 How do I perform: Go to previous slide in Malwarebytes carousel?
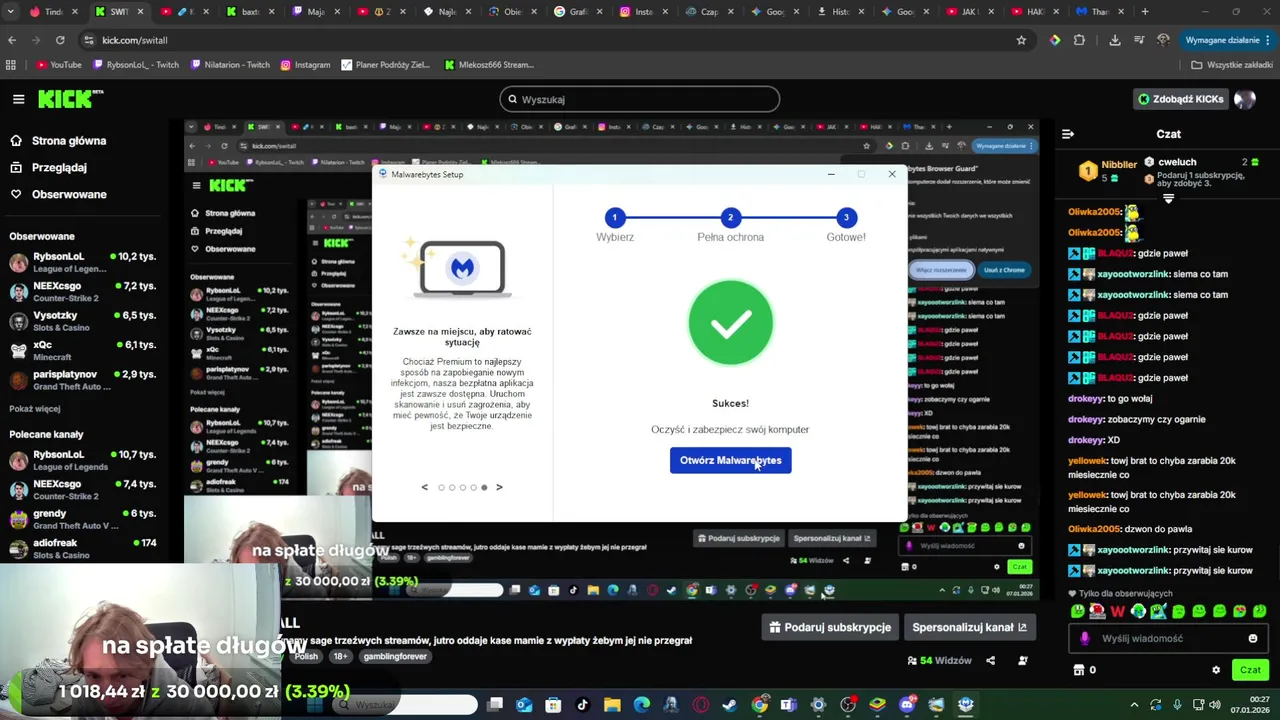click(424, 487)
